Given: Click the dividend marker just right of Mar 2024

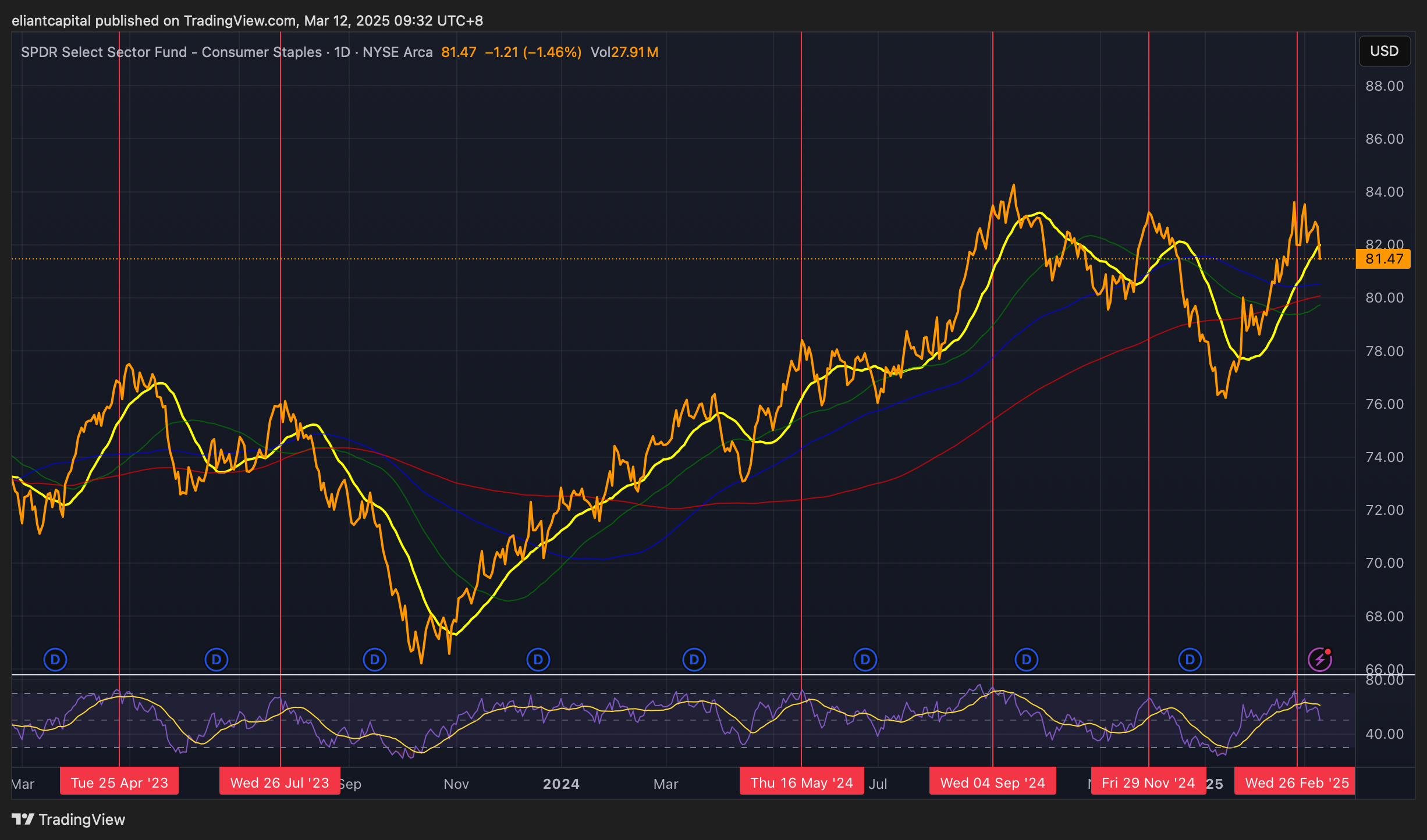Looking at the screenshot, I should click(x=694, y=660).
